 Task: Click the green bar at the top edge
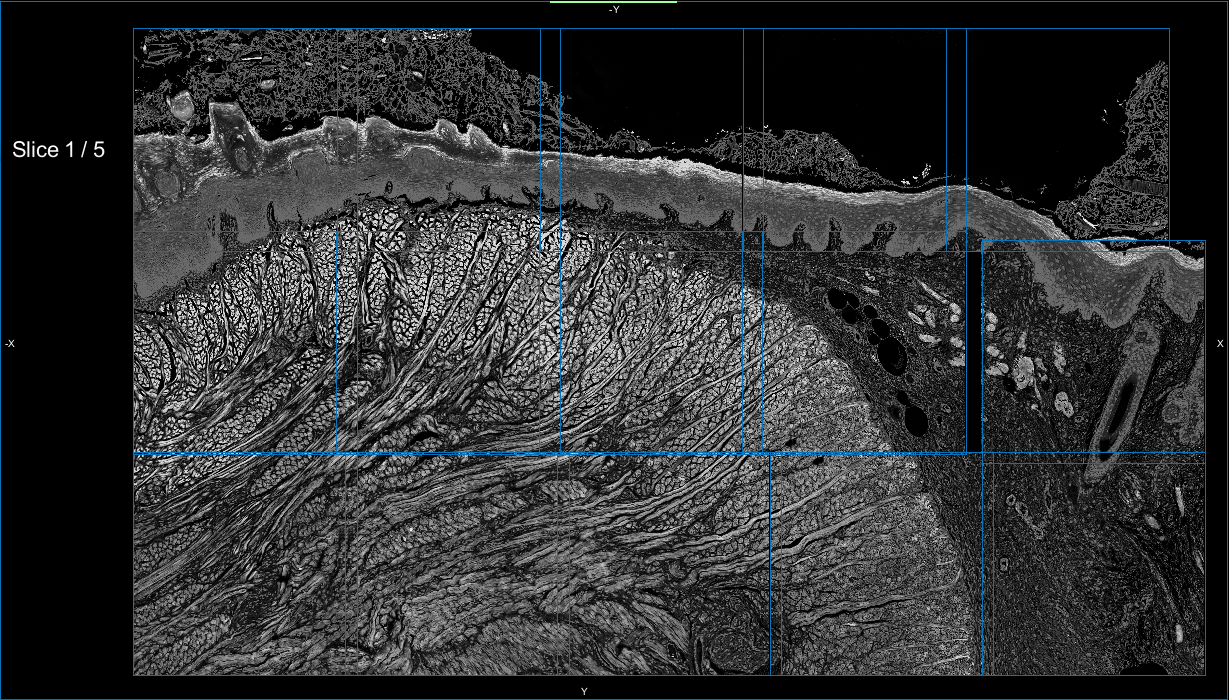(x=613, y=2)
